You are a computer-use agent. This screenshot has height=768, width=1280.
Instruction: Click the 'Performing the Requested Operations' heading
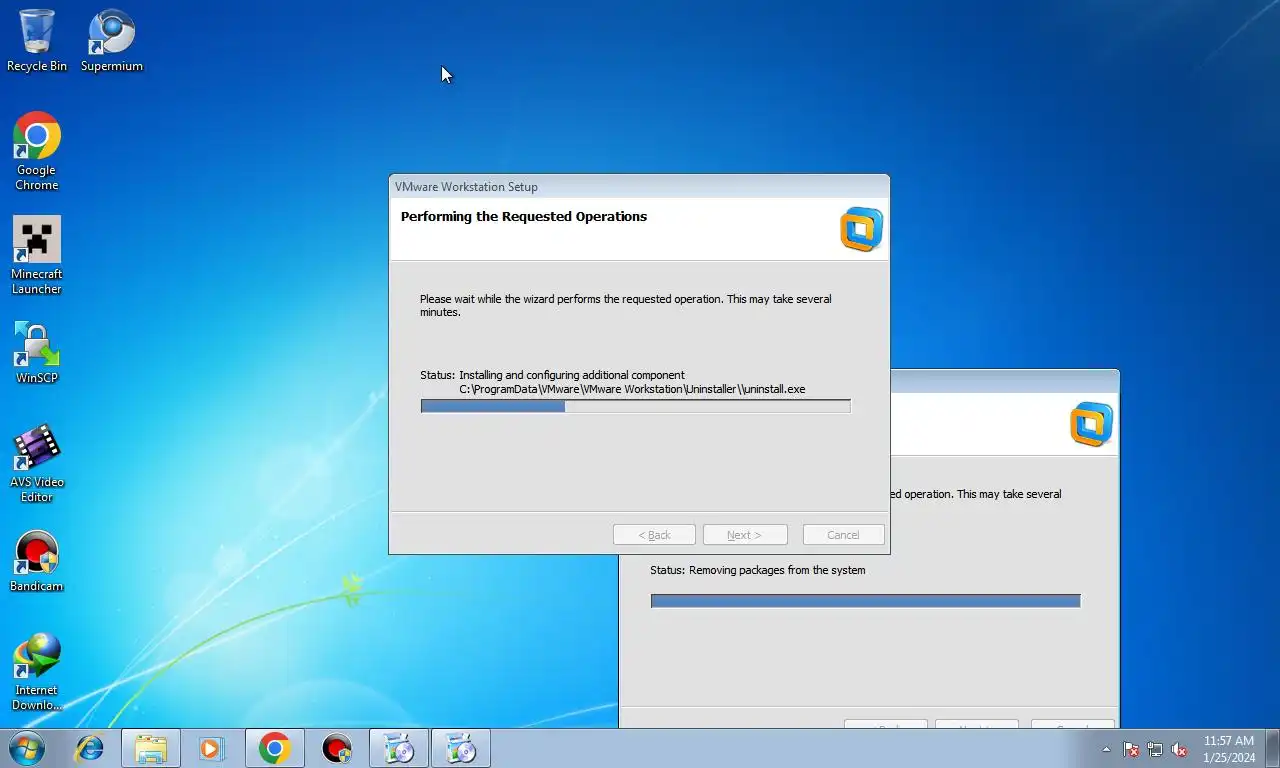[524, 216]
